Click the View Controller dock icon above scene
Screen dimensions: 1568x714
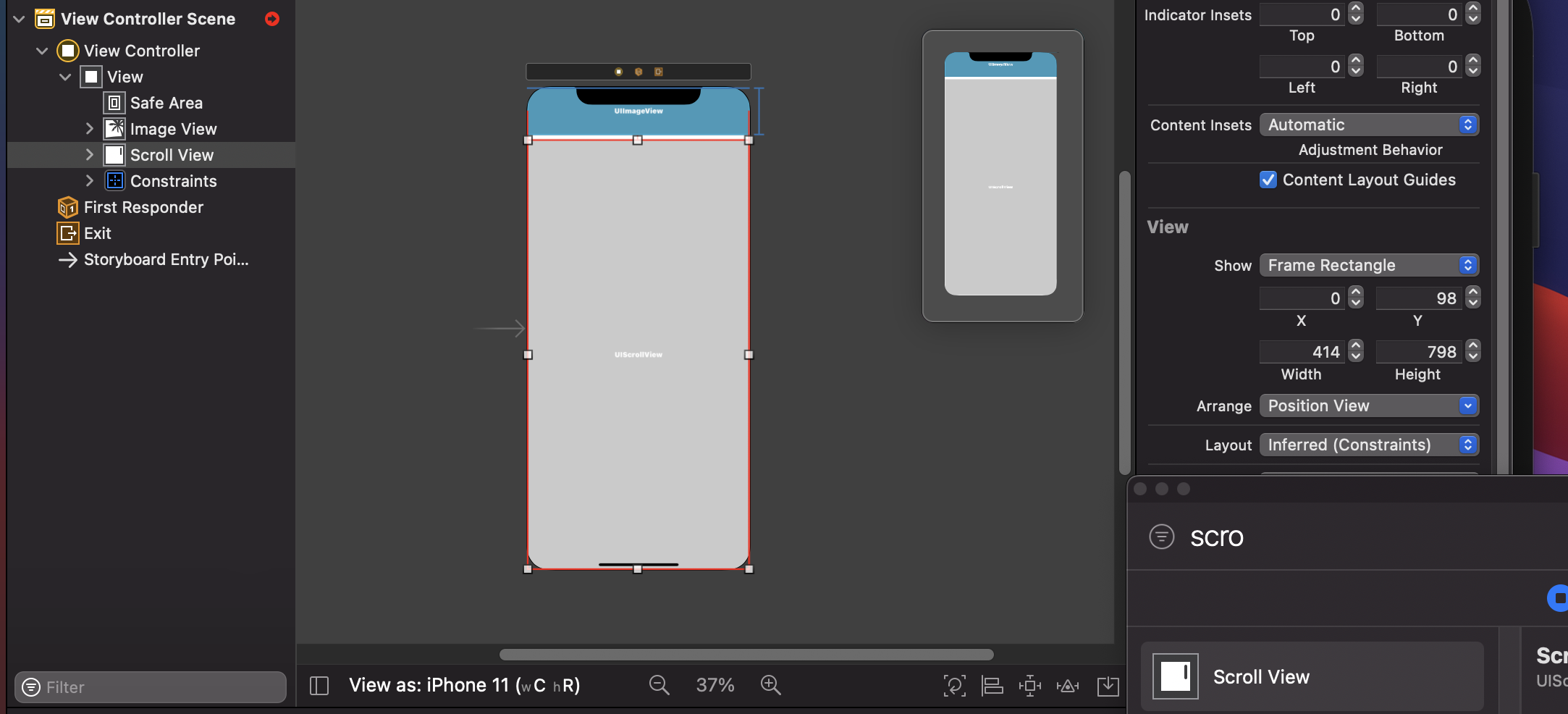pos(618,72)
